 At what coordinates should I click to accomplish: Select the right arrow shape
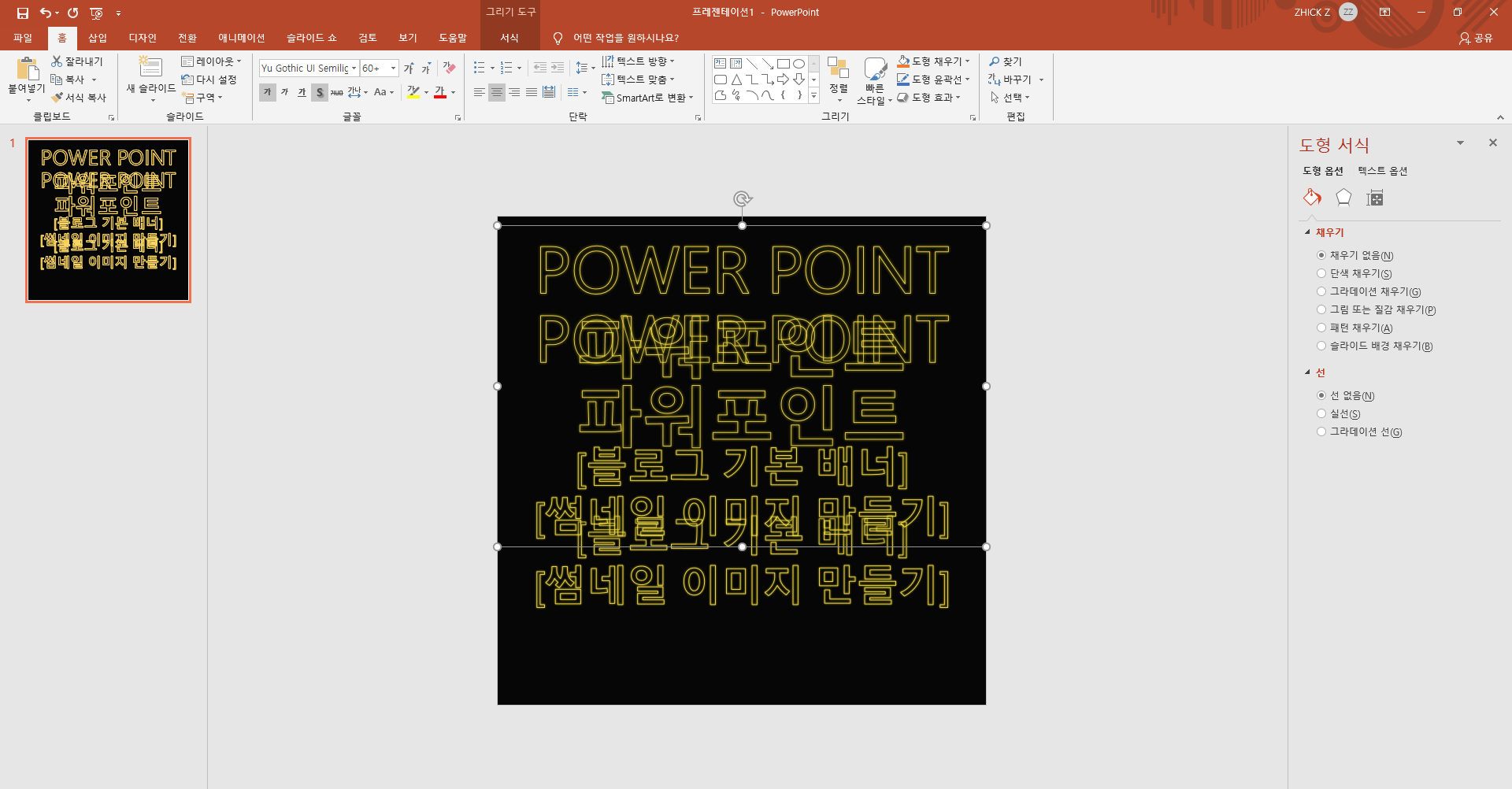click(x=784, y=80)
